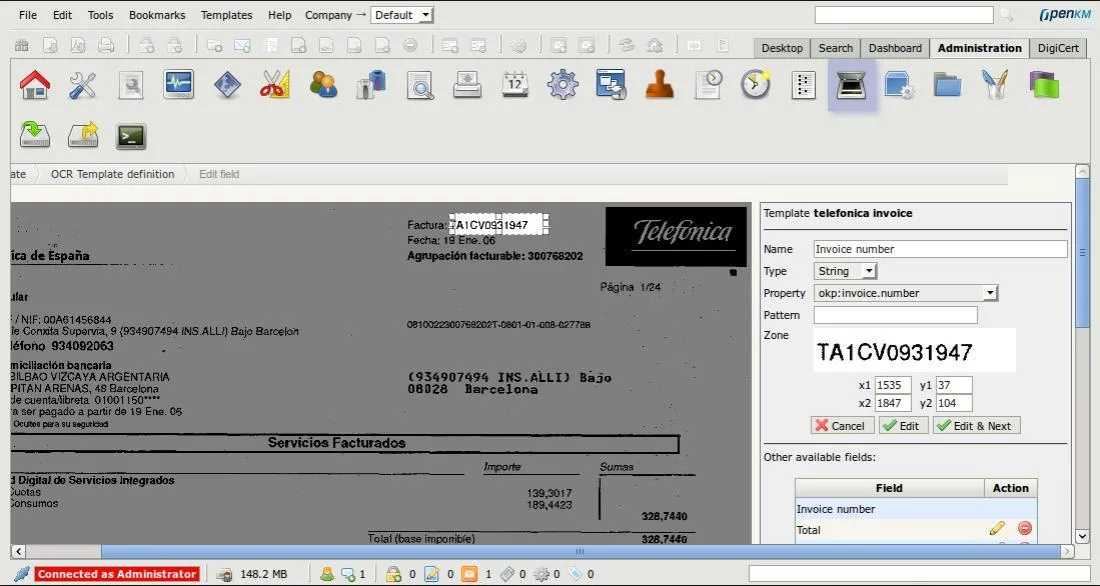This screenshot has height=586, width=1100.
Task: Open the Edit menu in menu bar
Action: 62,15
